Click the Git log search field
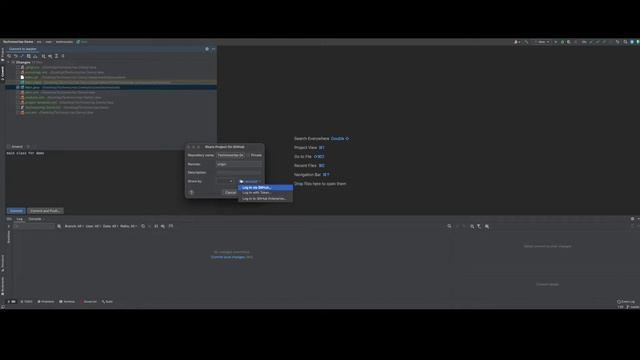Viewport: 640px width, 360px height. [x=34, y=226]
